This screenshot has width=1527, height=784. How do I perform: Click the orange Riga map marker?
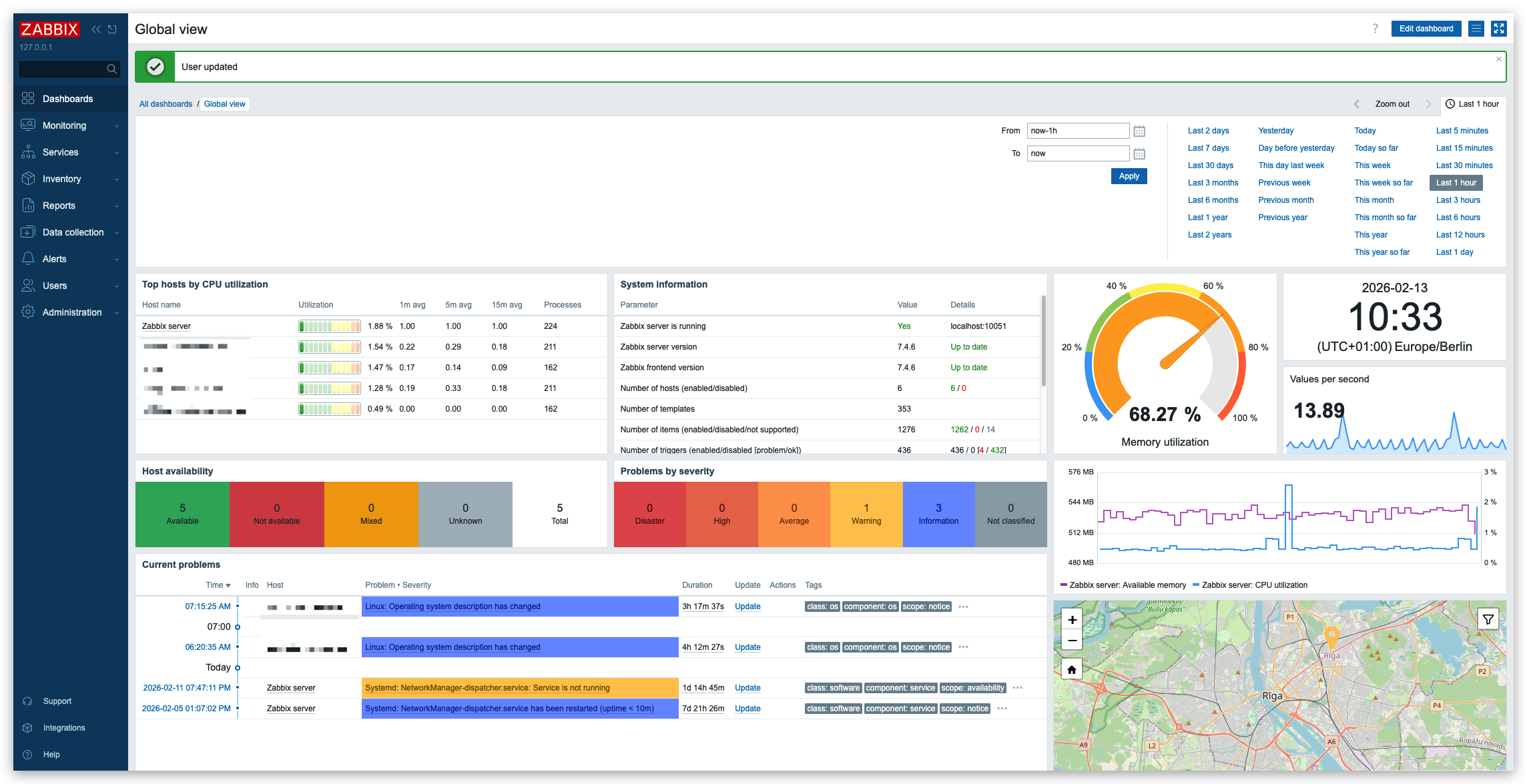(1332, 637)
